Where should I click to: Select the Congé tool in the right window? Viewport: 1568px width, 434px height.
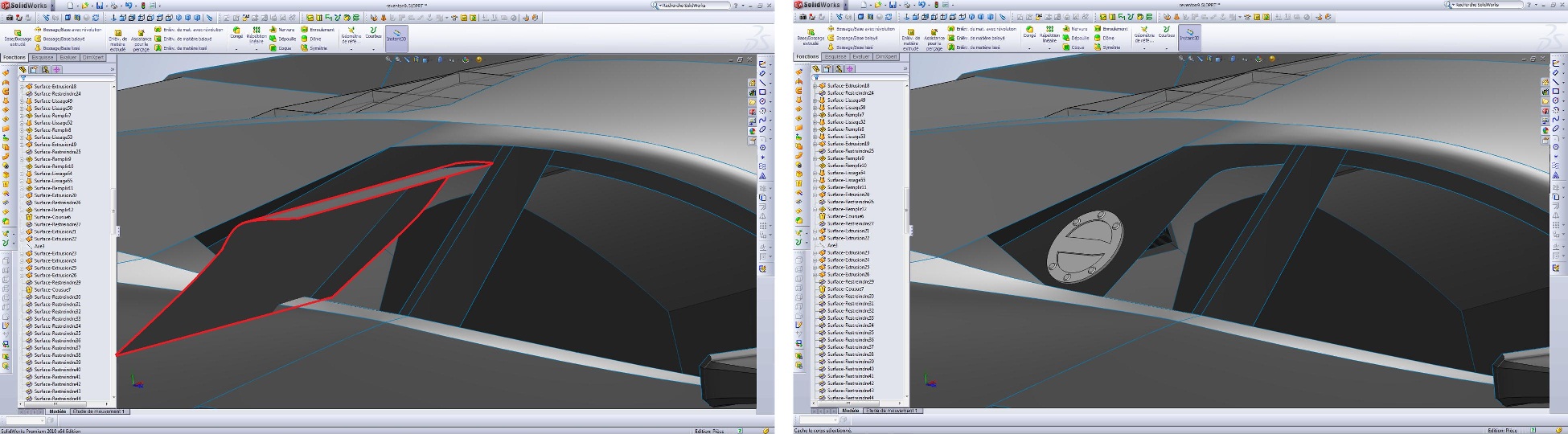point(1029,32)
